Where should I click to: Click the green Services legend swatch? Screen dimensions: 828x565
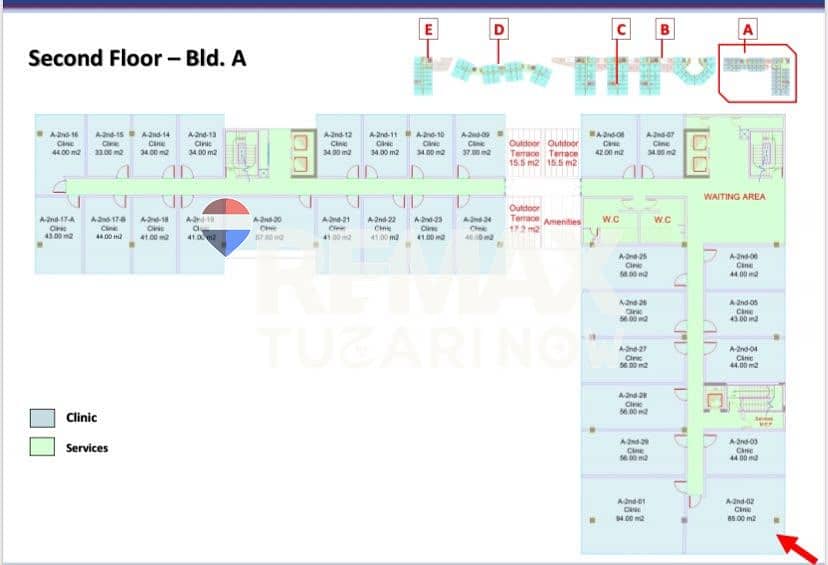tap(42, 447)
